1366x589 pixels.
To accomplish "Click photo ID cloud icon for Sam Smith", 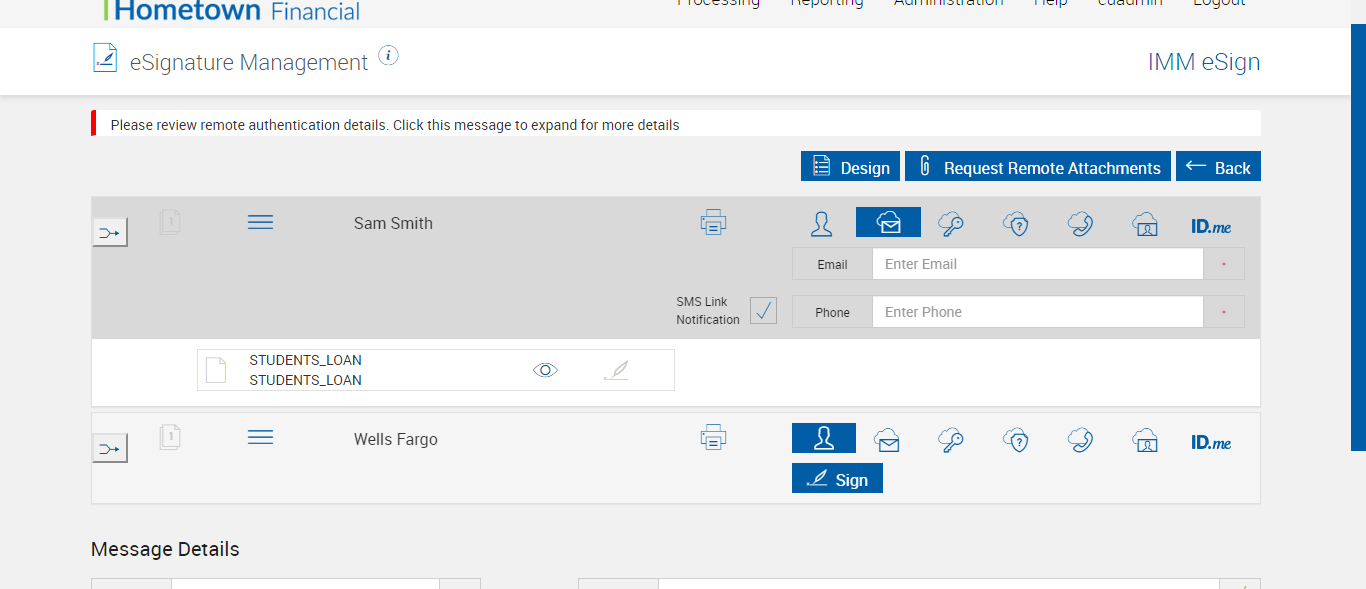I will pyautogui.click(x=1145, y=223).
